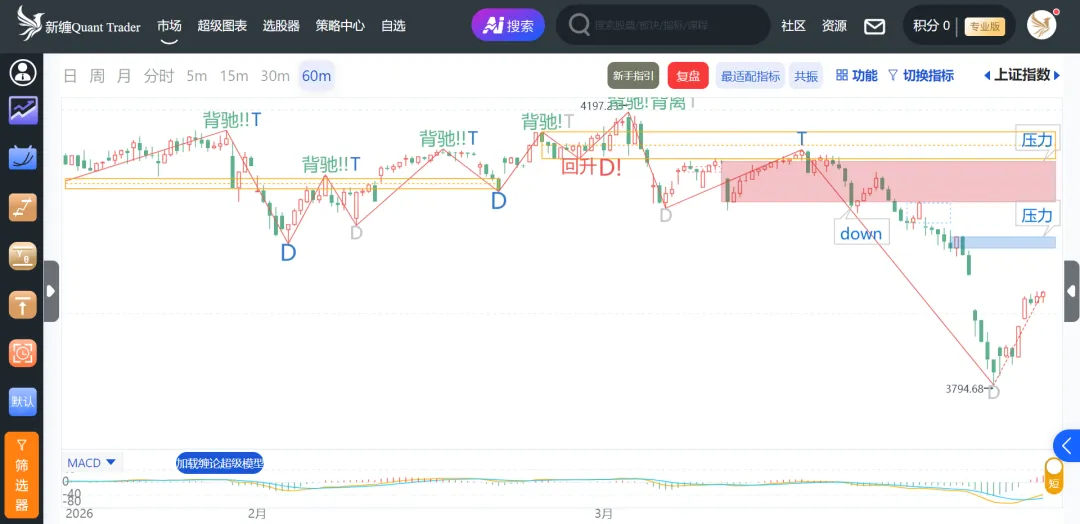Open the 选股器 menu
Screen dimensions: 1080x524
point(281,26)
